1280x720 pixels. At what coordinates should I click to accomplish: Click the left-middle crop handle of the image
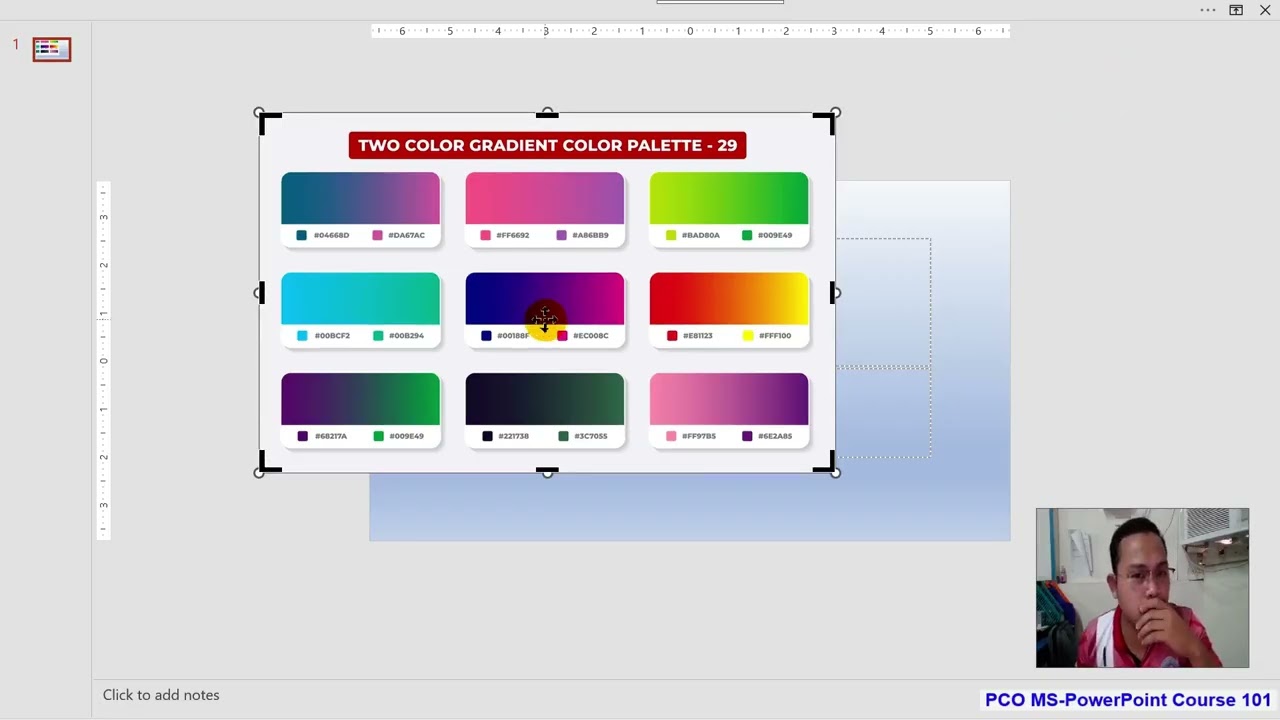click(x=262, y=292)
